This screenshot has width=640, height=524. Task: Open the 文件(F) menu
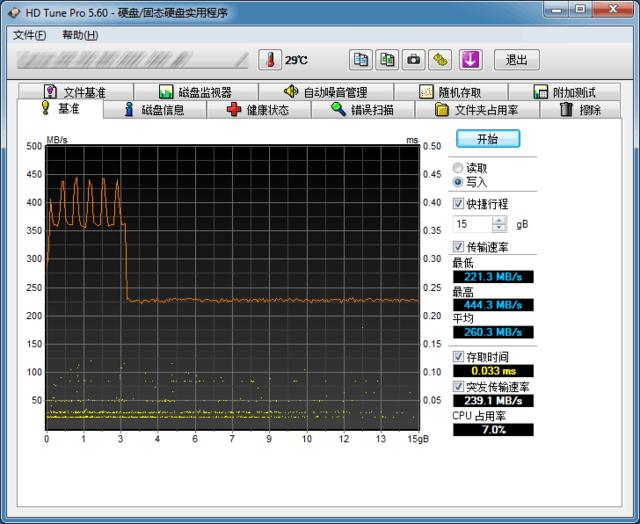pos(29,35)
